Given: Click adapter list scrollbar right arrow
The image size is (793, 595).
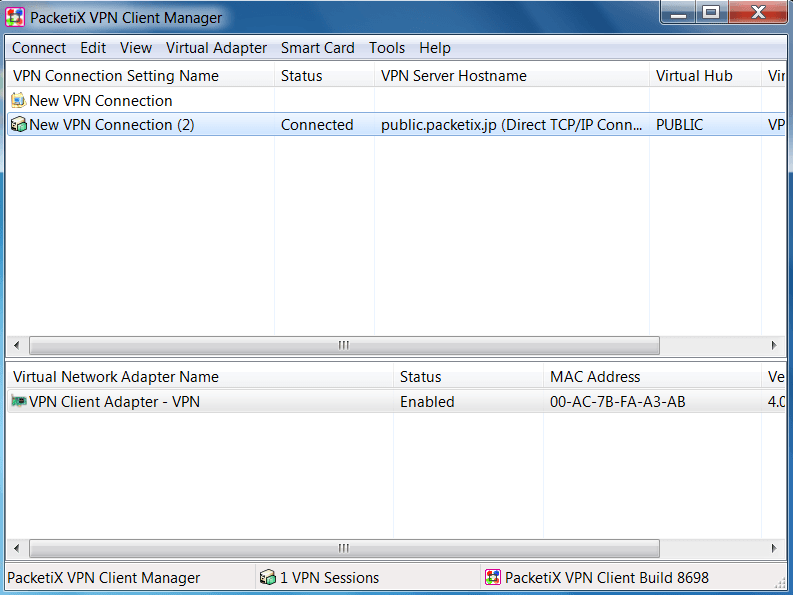Looking at the screenshot, I should tap(774, 548).
